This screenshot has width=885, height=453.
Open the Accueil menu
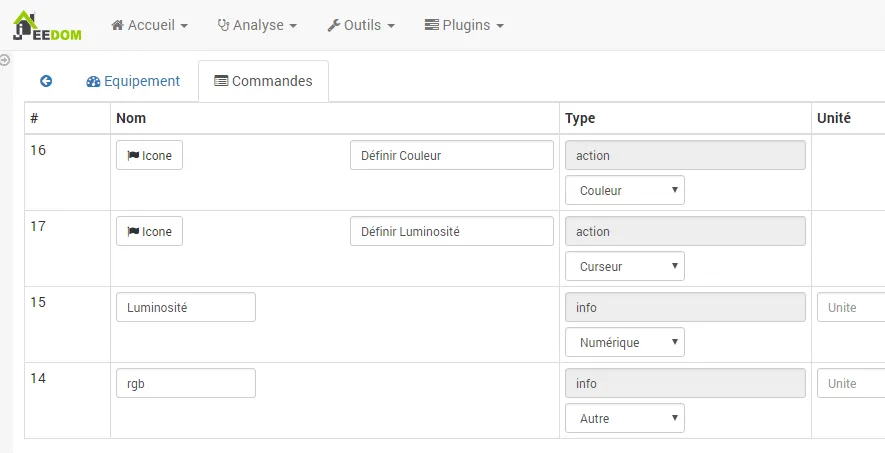click(150, 25)
